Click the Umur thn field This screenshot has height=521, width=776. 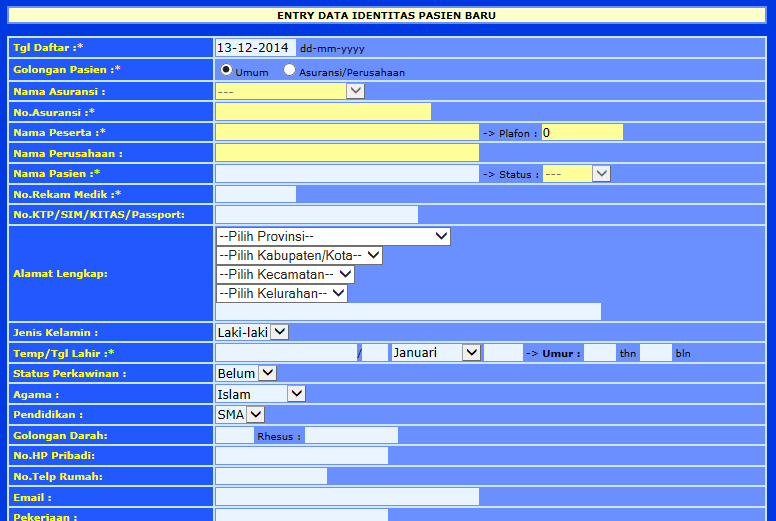click(x=600, y=353)
